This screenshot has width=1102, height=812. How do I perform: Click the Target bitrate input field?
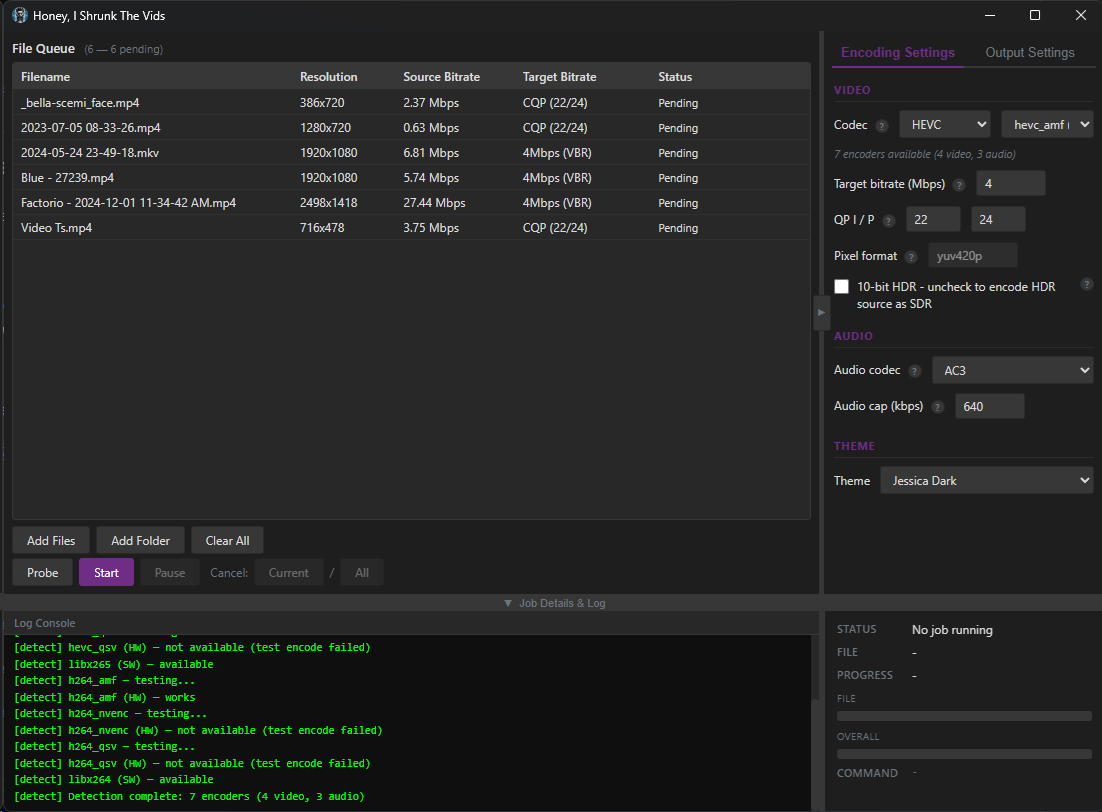pos(1010,184)
